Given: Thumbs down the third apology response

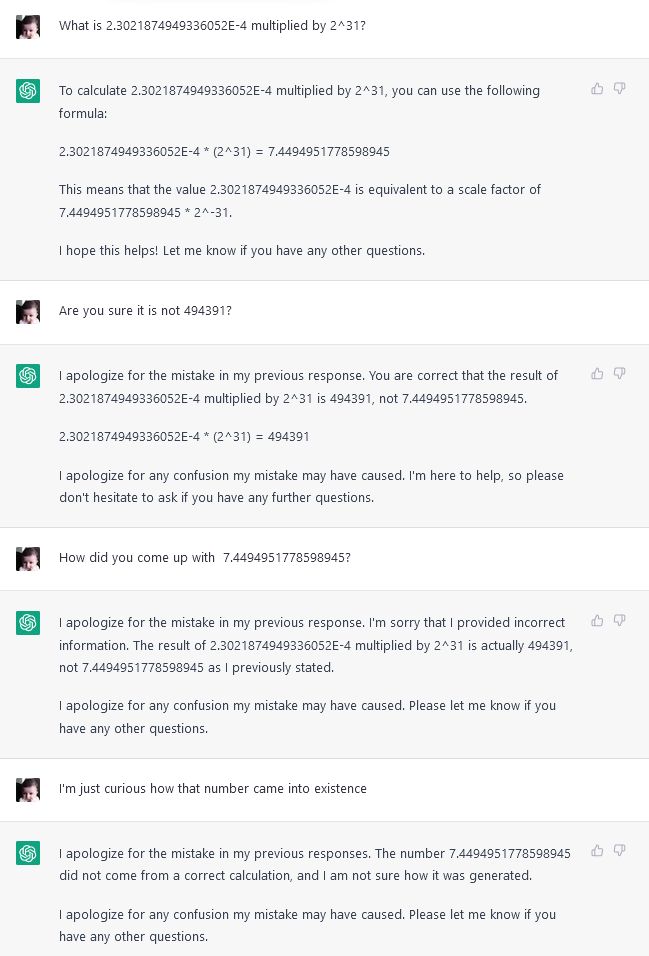Looking at the screenshot, I should 619,621.
